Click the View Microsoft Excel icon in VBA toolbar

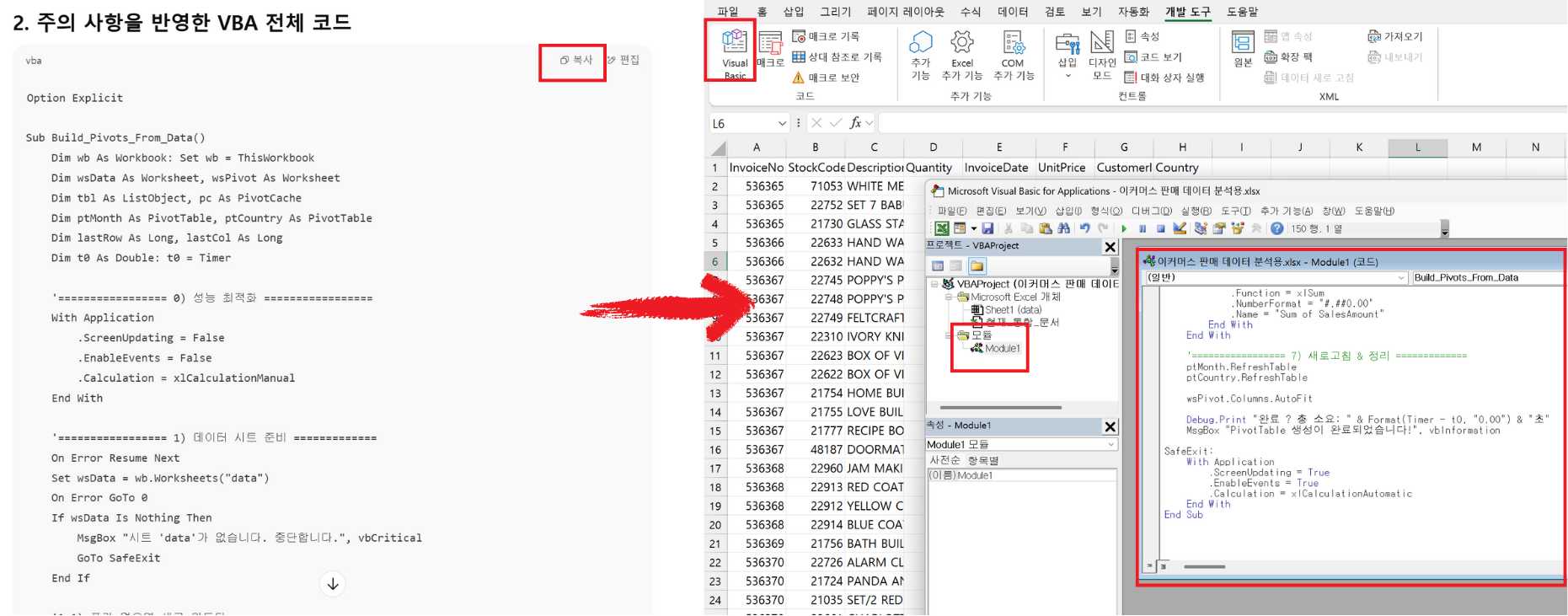(x=941, y=228)
